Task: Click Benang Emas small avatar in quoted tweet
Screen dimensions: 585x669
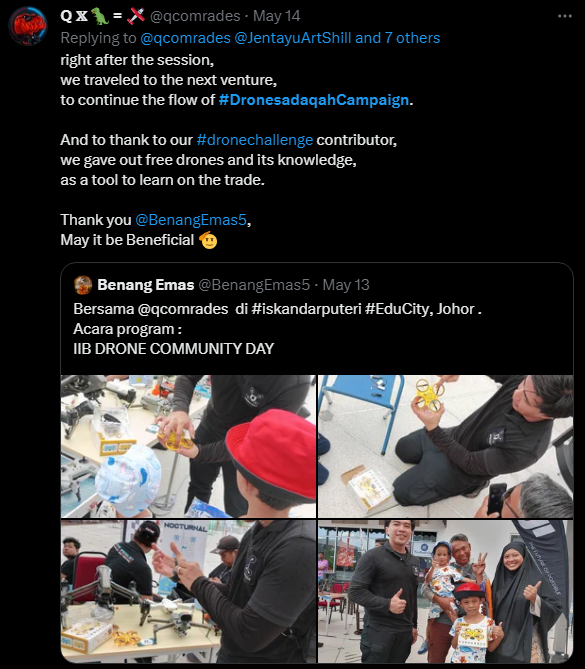Action: 83,285
